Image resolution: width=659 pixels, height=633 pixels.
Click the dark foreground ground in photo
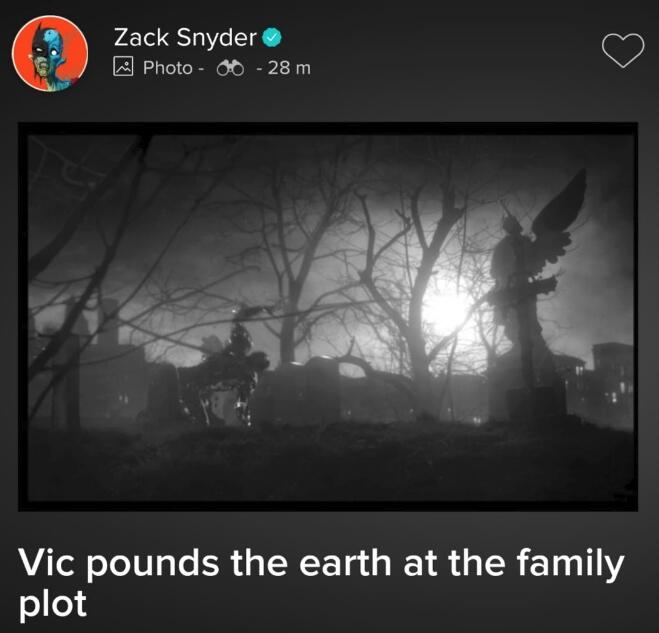click(330, 462)
